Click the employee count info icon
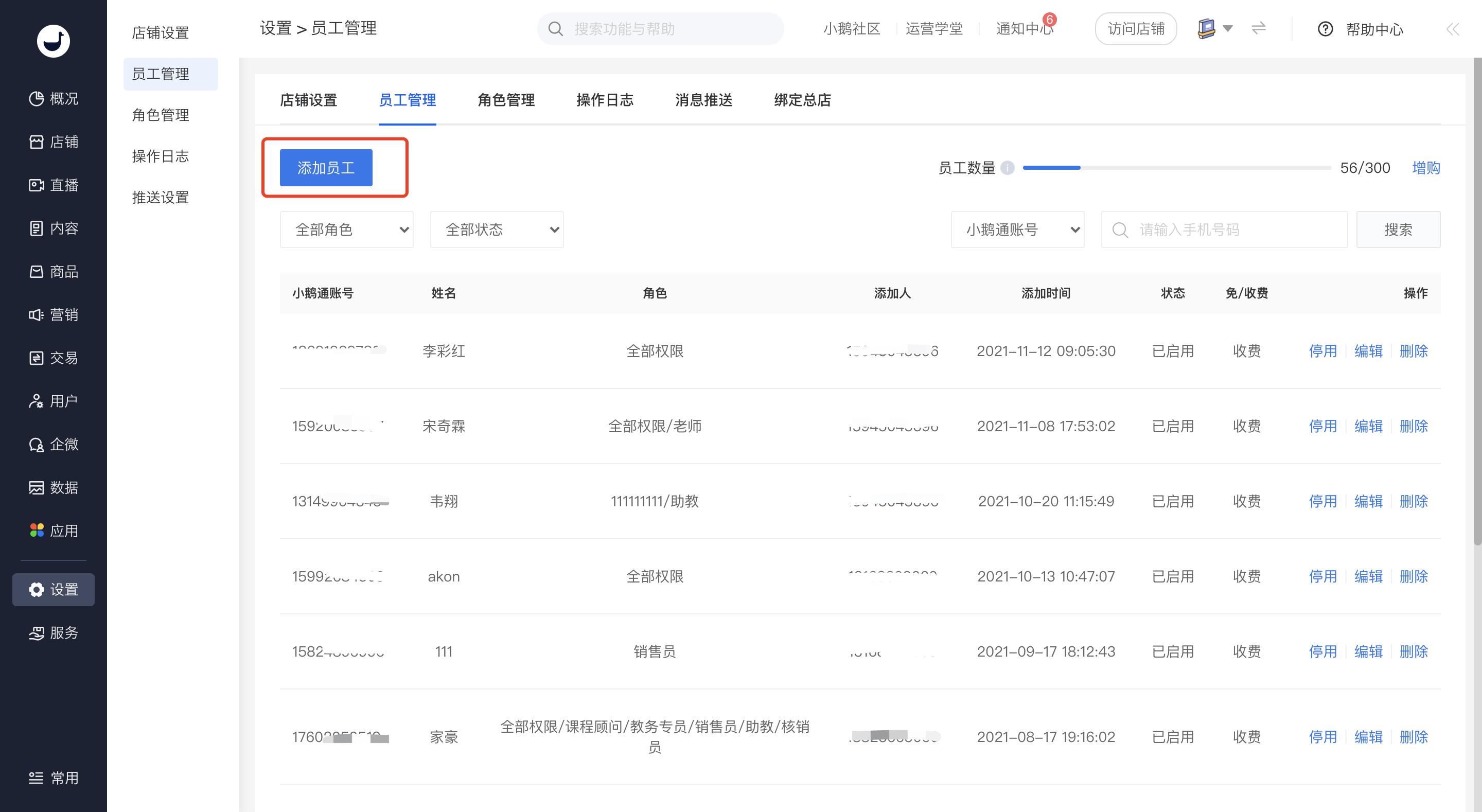The width and height of the screenshot is (1482, 812). point(1008,167)
